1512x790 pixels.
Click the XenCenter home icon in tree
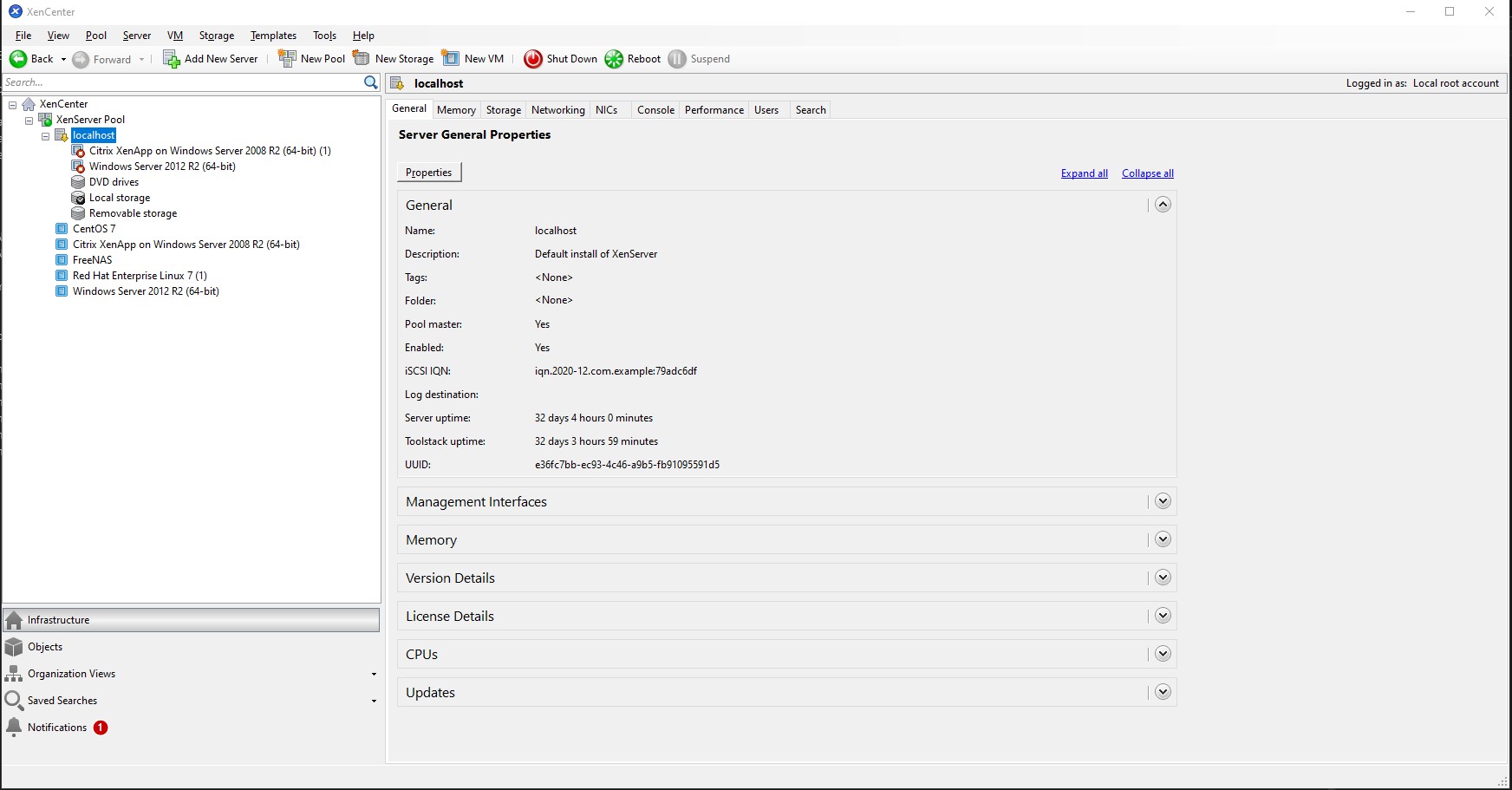29,104
